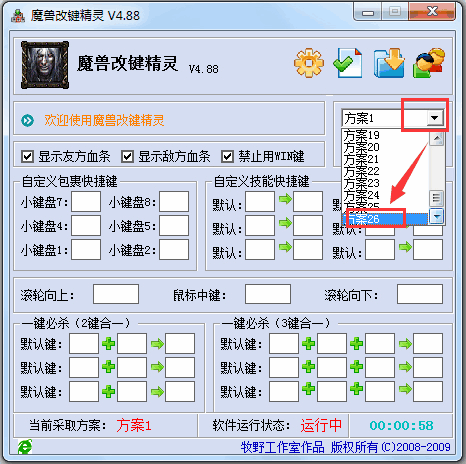Click the welcome text 欢迎使用魔兽改键精灵
Screen dimensions: 466x464
104,121
